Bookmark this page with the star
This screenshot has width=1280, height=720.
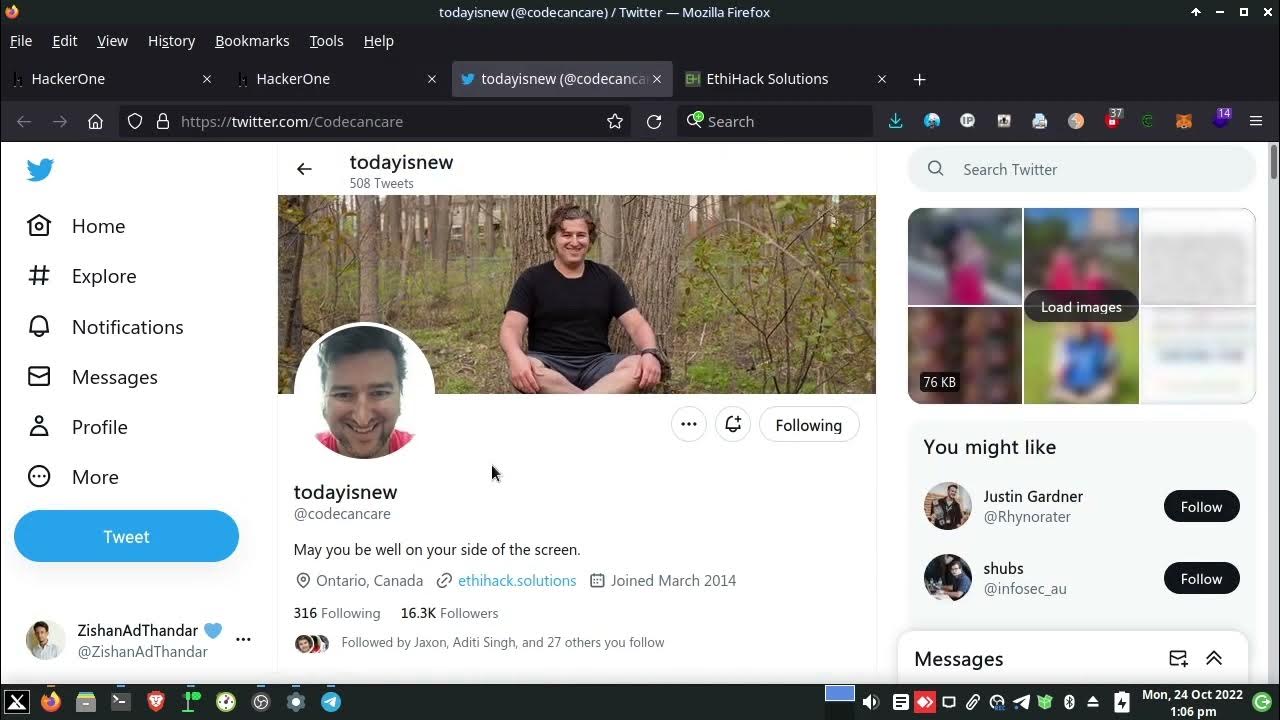(x=615, y=121)
